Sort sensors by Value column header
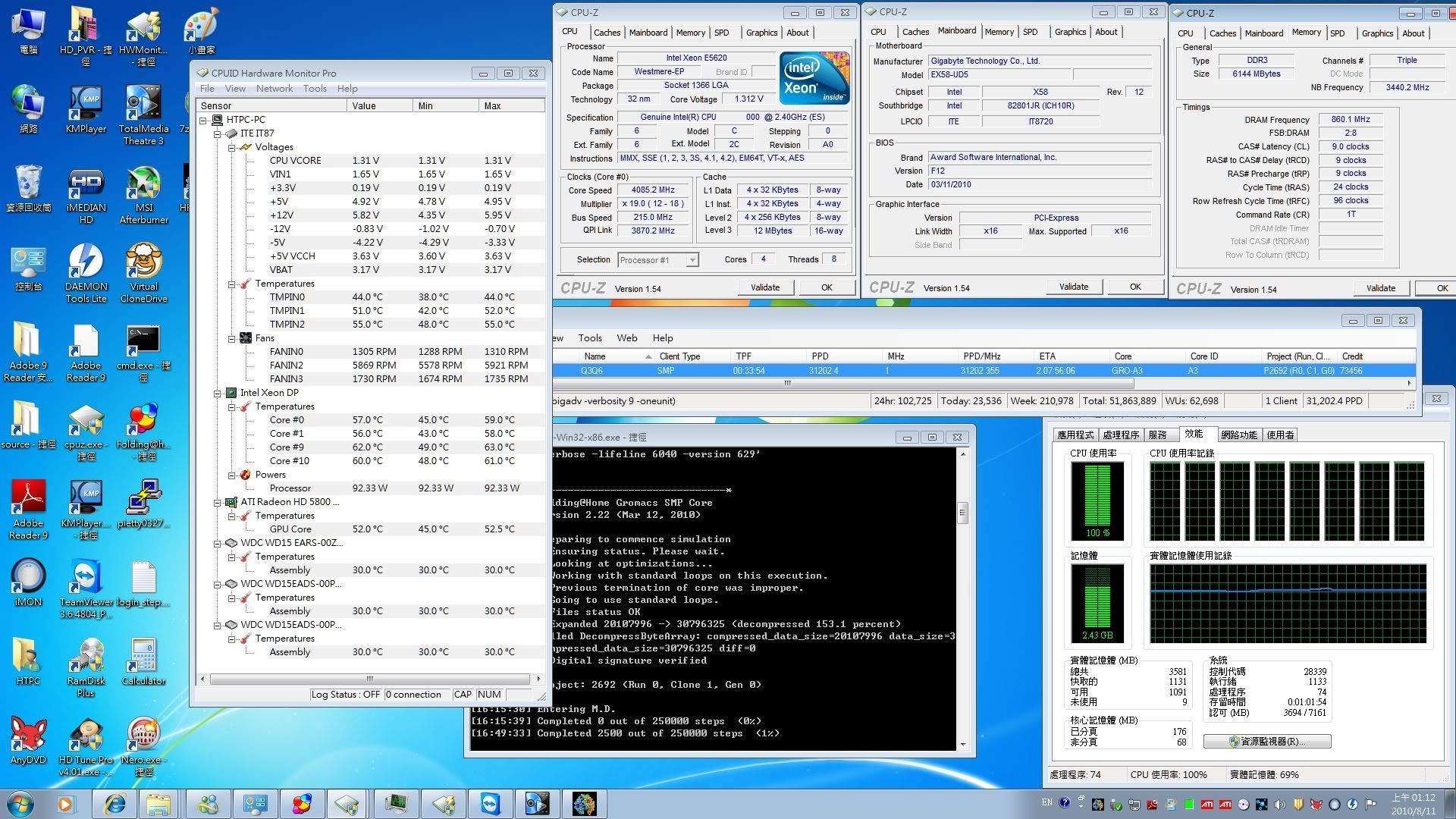This screenshot has width=1456, height=819. click(380, 106)
